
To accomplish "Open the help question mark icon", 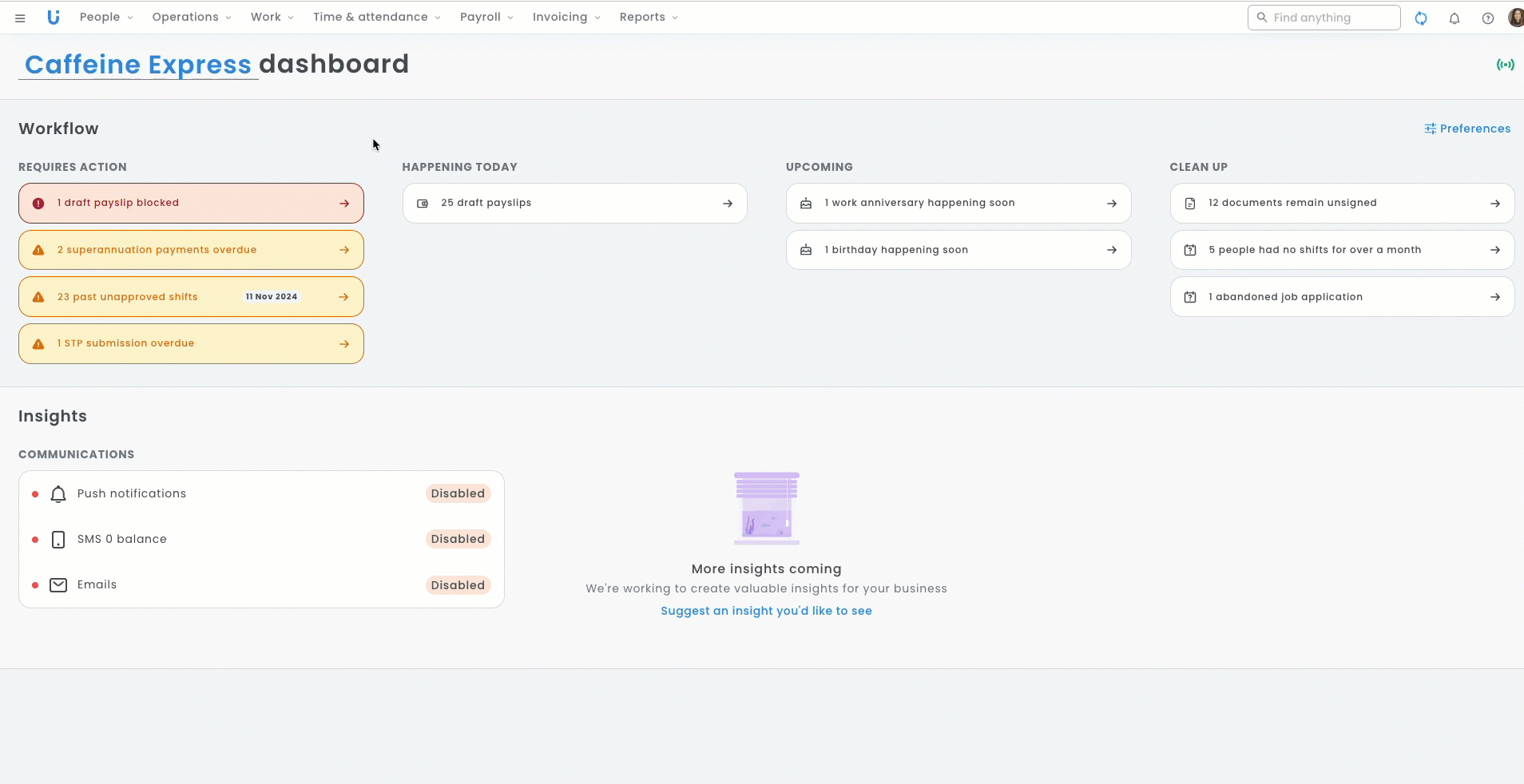I will click(1488, 18).
